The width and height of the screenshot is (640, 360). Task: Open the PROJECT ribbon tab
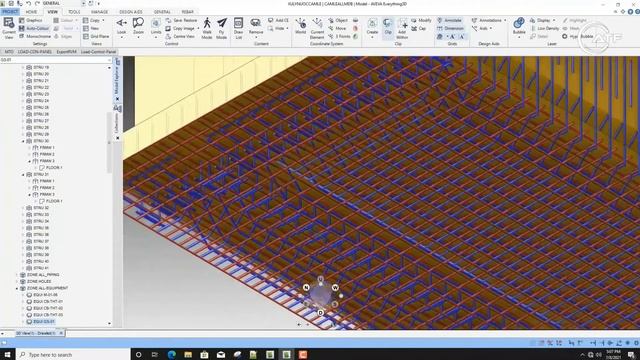(x=10, y=12)
